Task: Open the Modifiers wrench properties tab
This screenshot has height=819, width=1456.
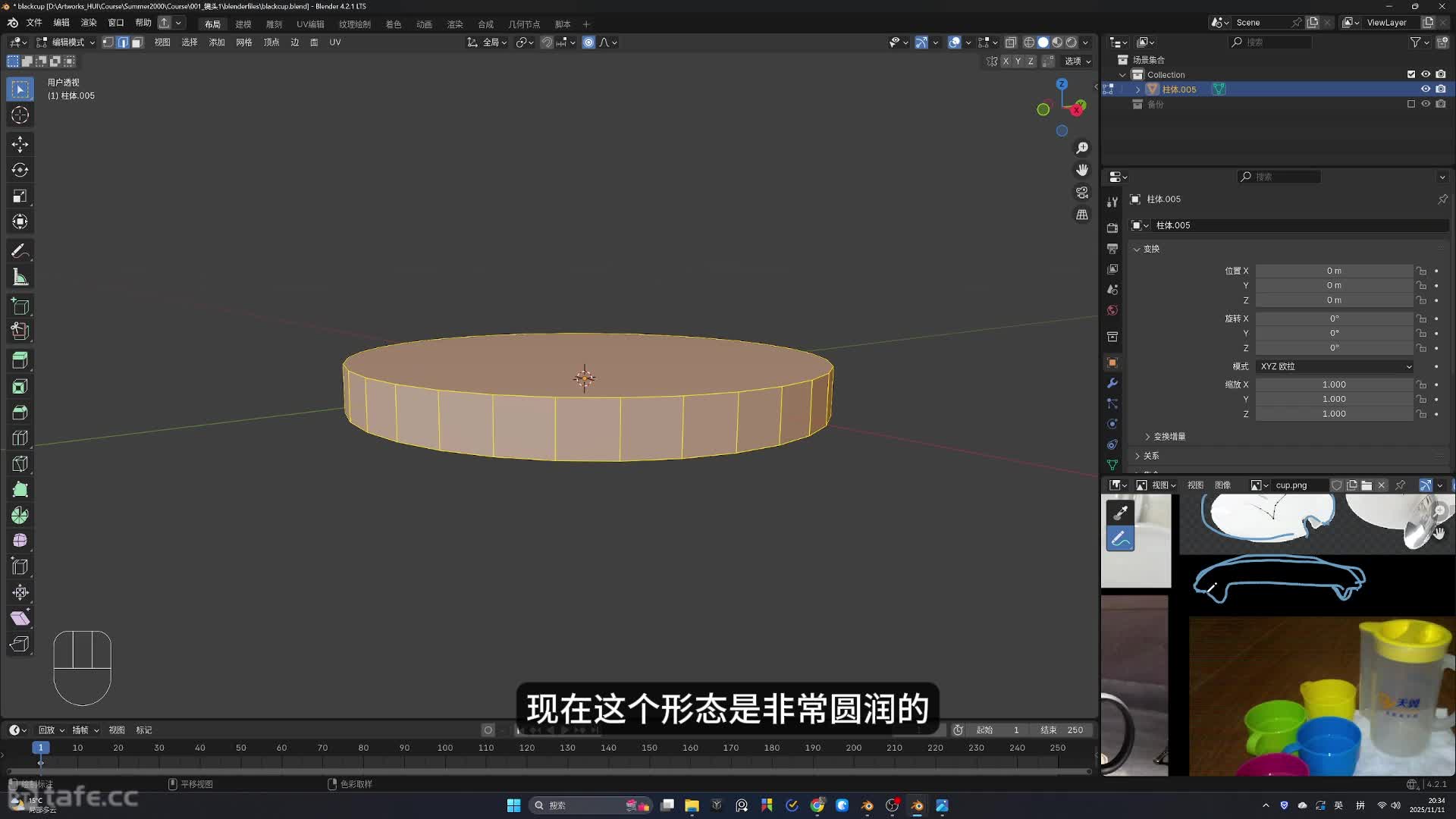Action: [1112, 384]
